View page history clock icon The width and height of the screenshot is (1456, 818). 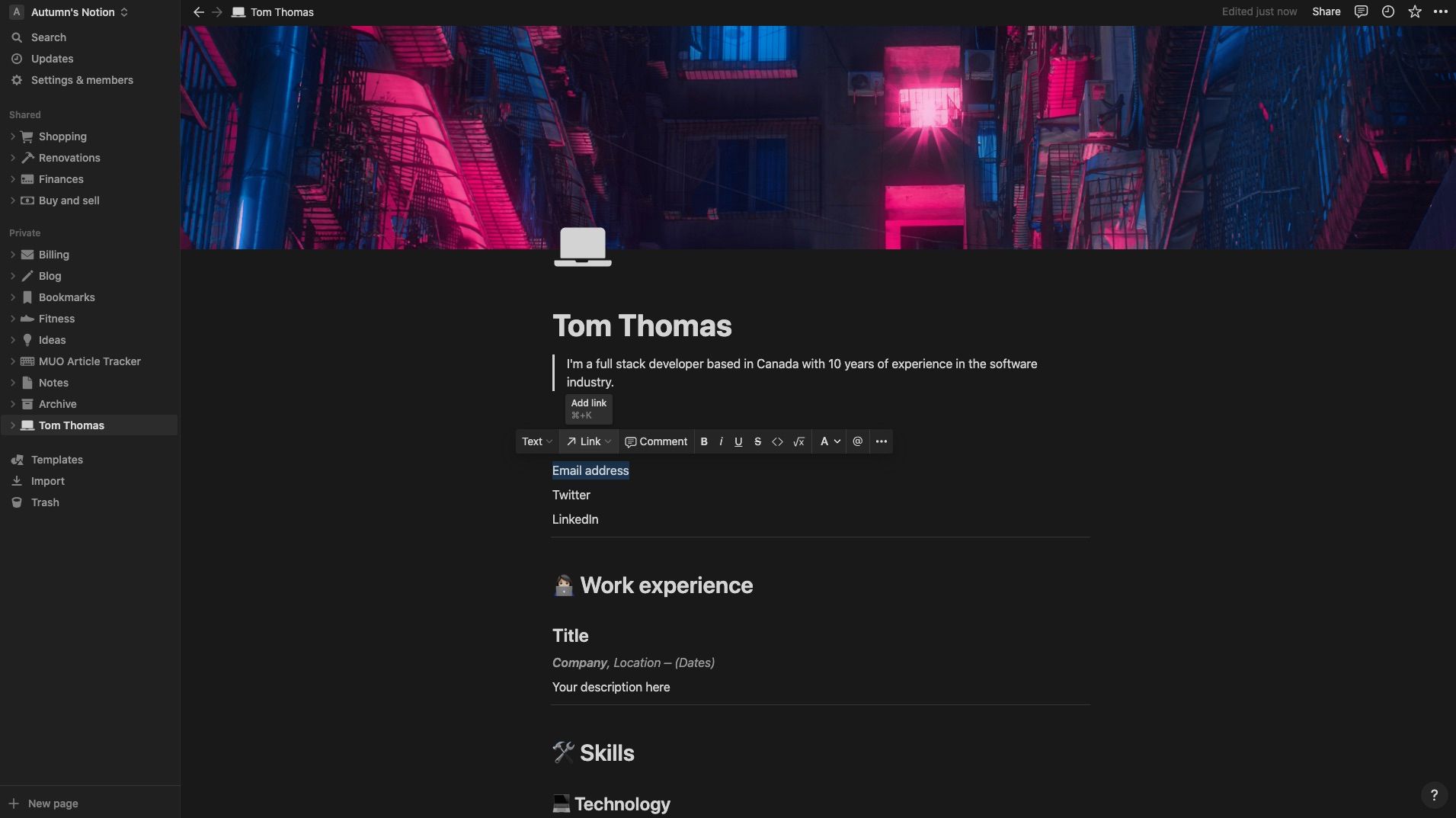point(1388,11)
